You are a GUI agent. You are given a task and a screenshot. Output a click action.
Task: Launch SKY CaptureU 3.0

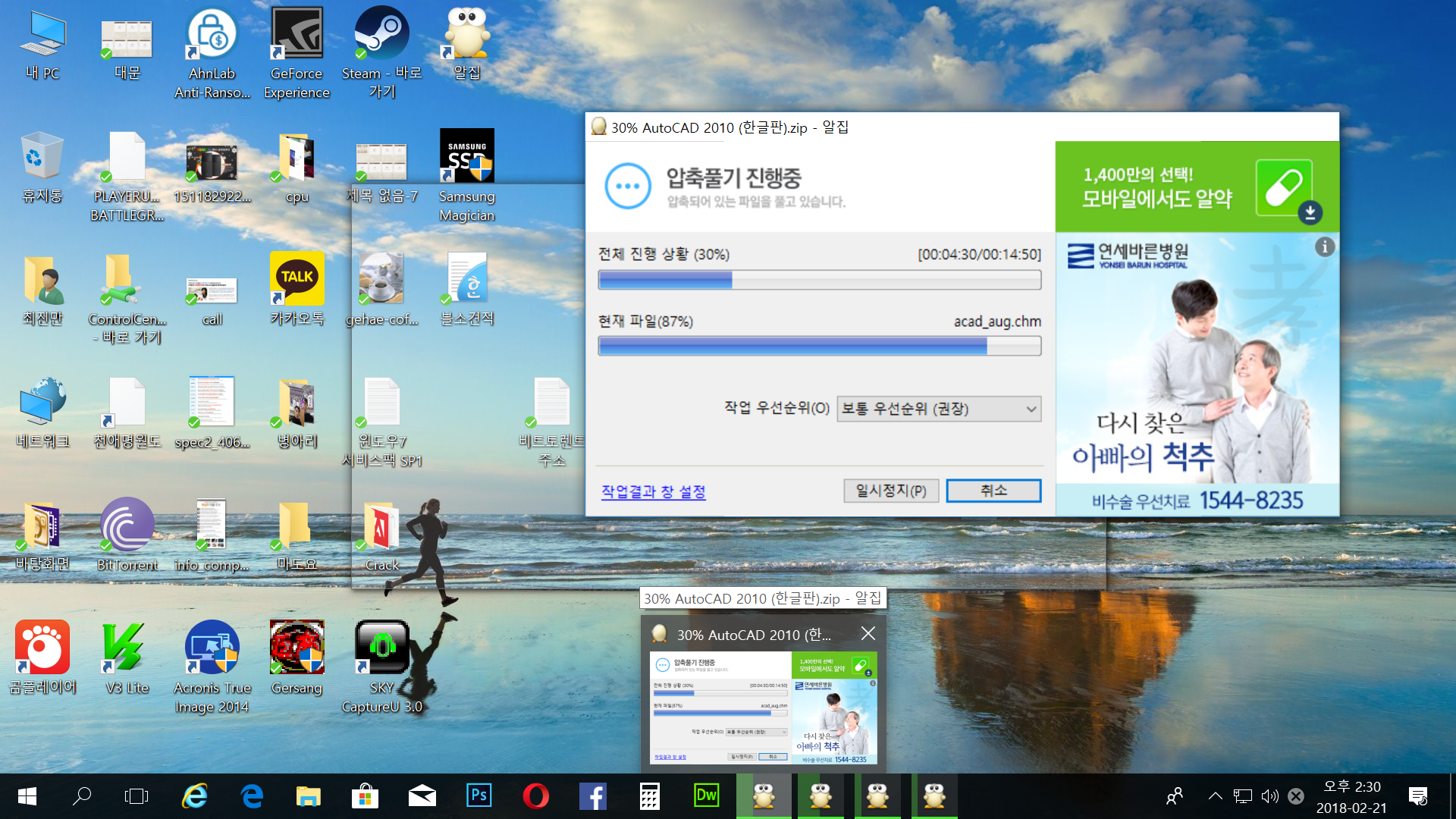381,667
